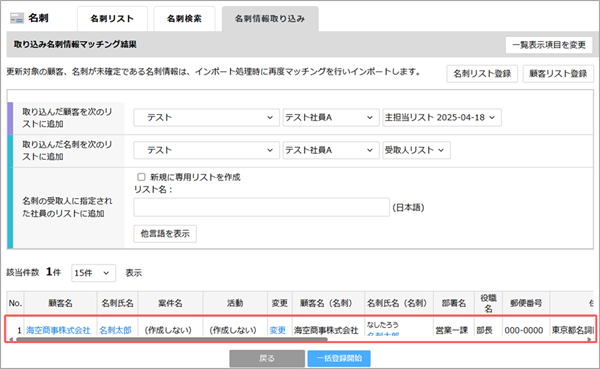Switch to the 名刺検索 tab
The height and width of the screenshot is (369, 600).
tap(184, 19)
